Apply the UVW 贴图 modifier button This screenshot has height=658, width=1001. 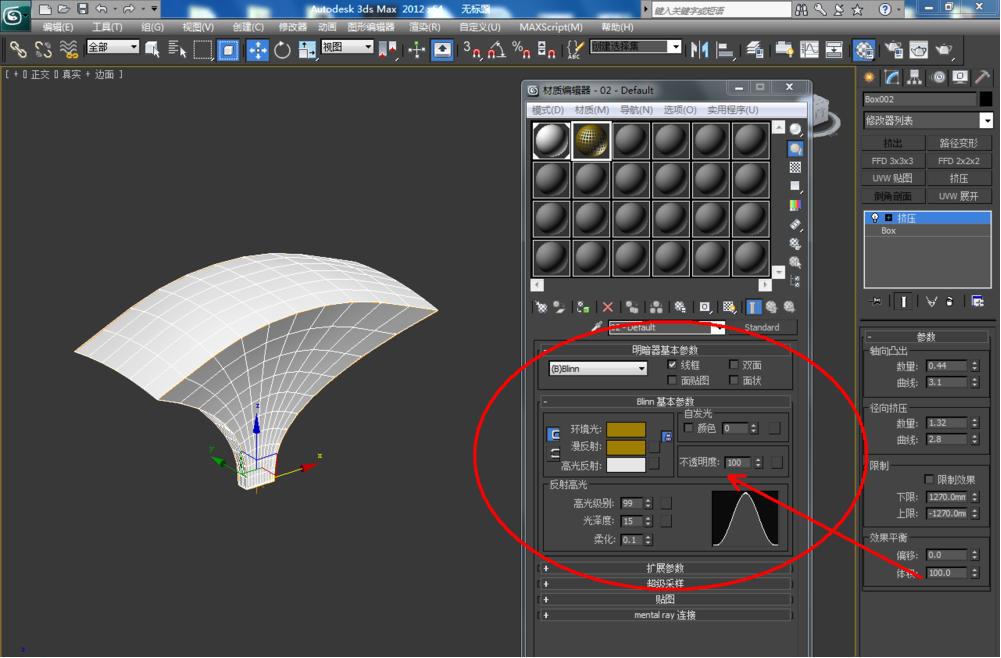[893, 177]
